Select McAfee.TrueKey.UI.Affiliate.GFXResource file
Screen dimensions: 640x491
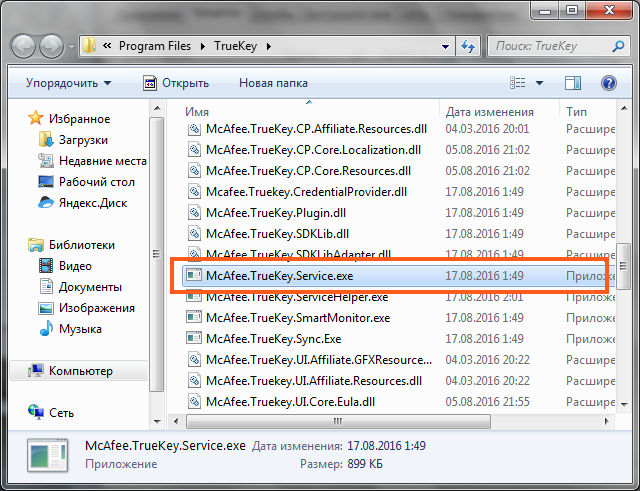pos(318,360)
